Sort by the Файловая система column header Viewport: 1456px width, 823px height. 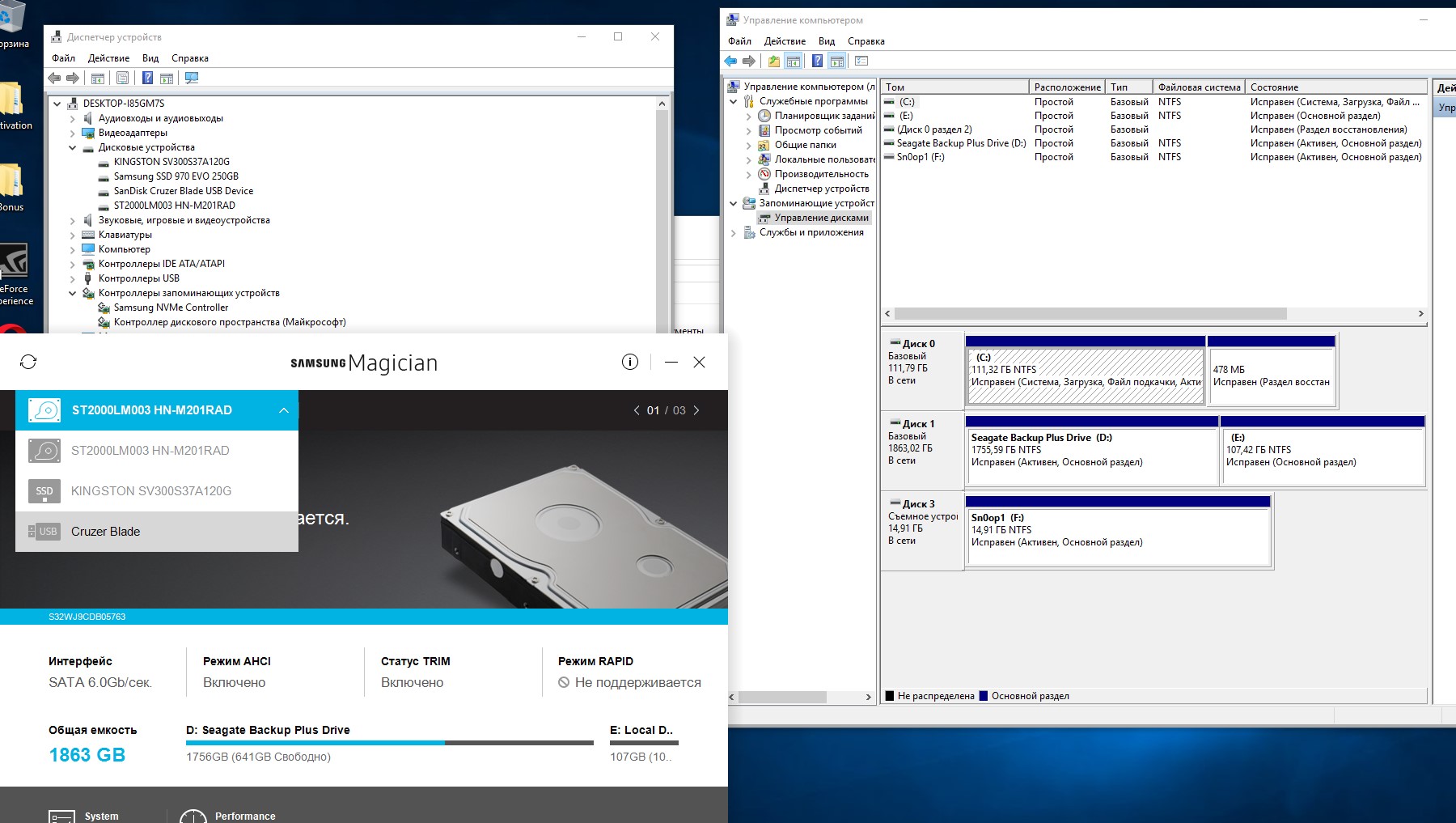(x=1200, y=87)
